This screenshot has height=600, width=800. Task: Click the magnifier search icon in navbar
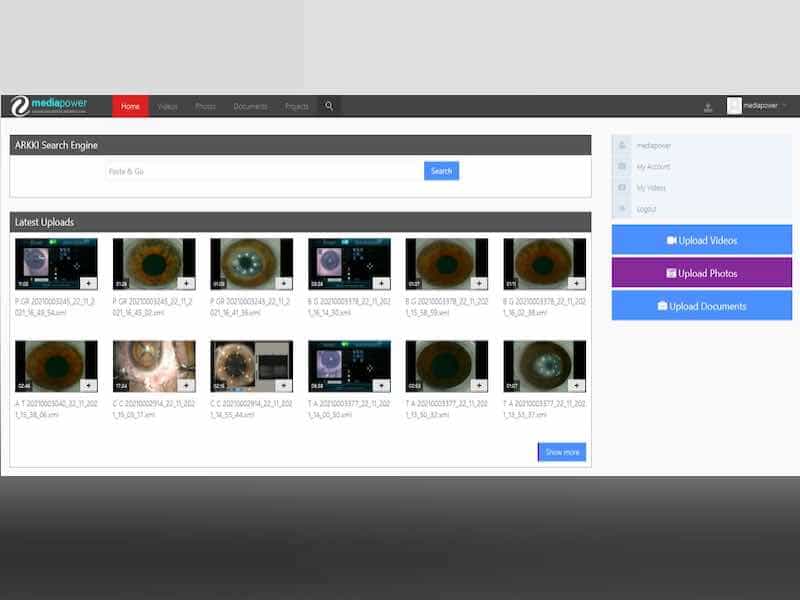[328, 106]
